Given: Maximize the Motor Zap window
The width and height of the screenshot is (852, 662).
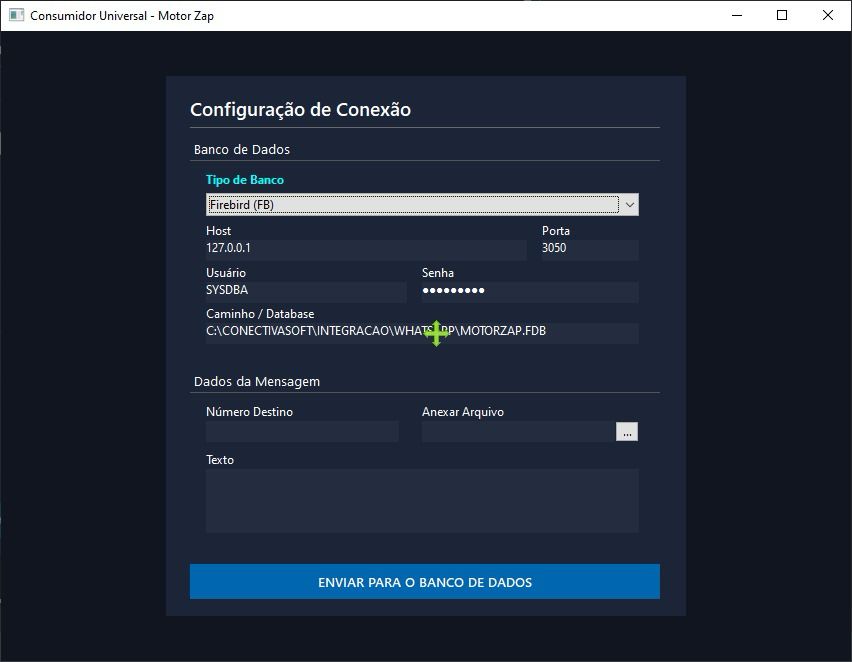Looking at the screenshot, I should pyautogui.click(x=782, y=16).
